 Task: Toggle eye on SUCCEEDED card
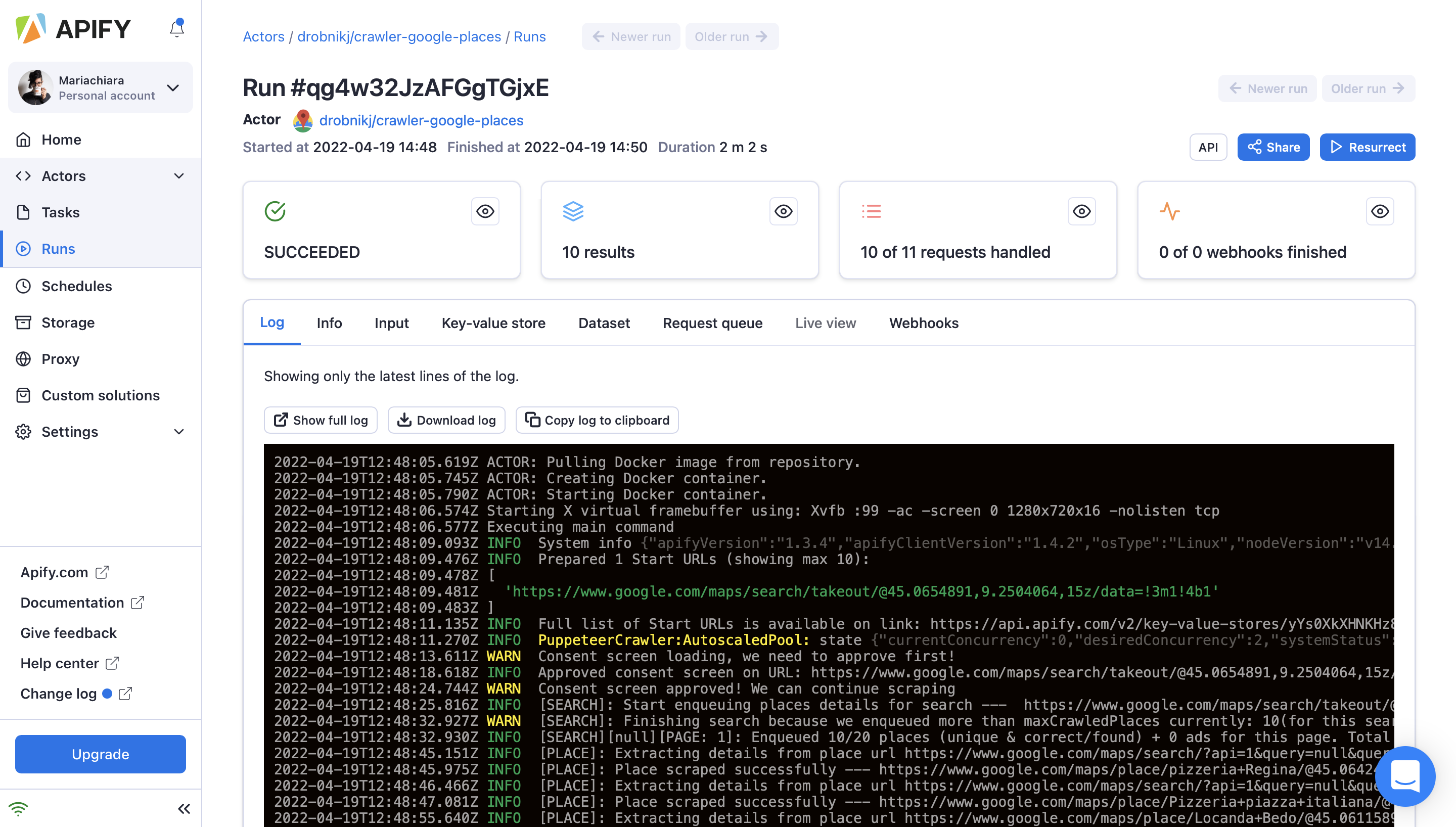[485, 211]
